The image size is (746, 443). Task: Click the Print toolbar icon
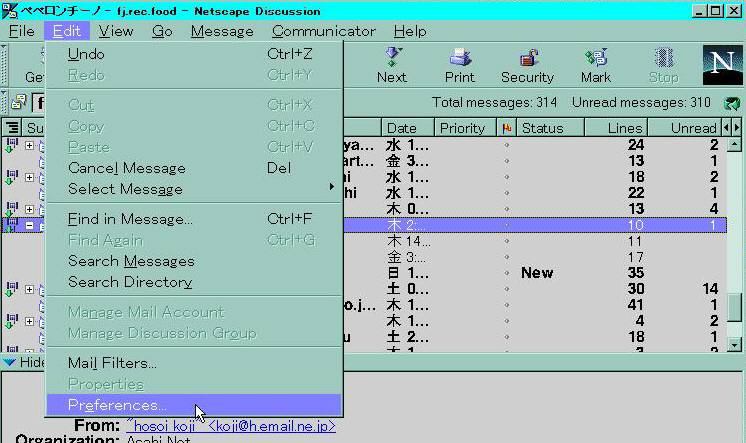pos(459,65)
